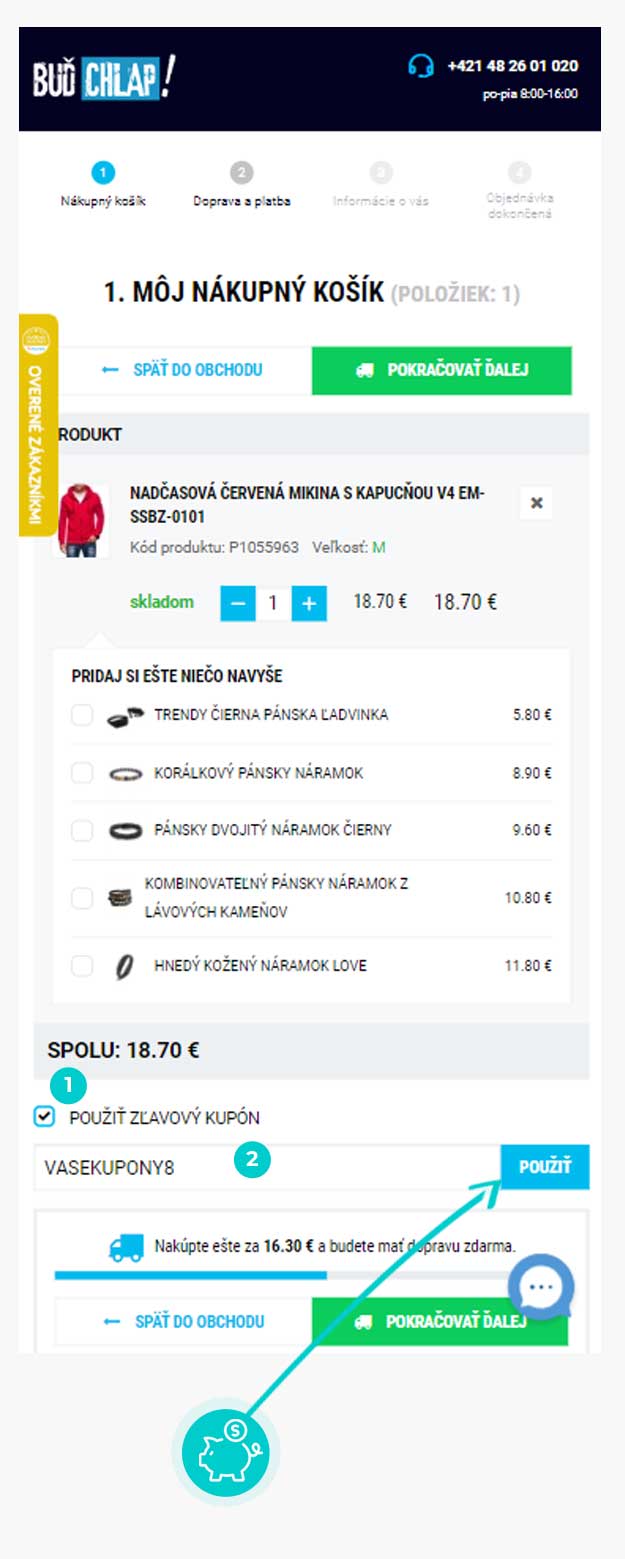Increase quantity with plus button

pos(309,603)
